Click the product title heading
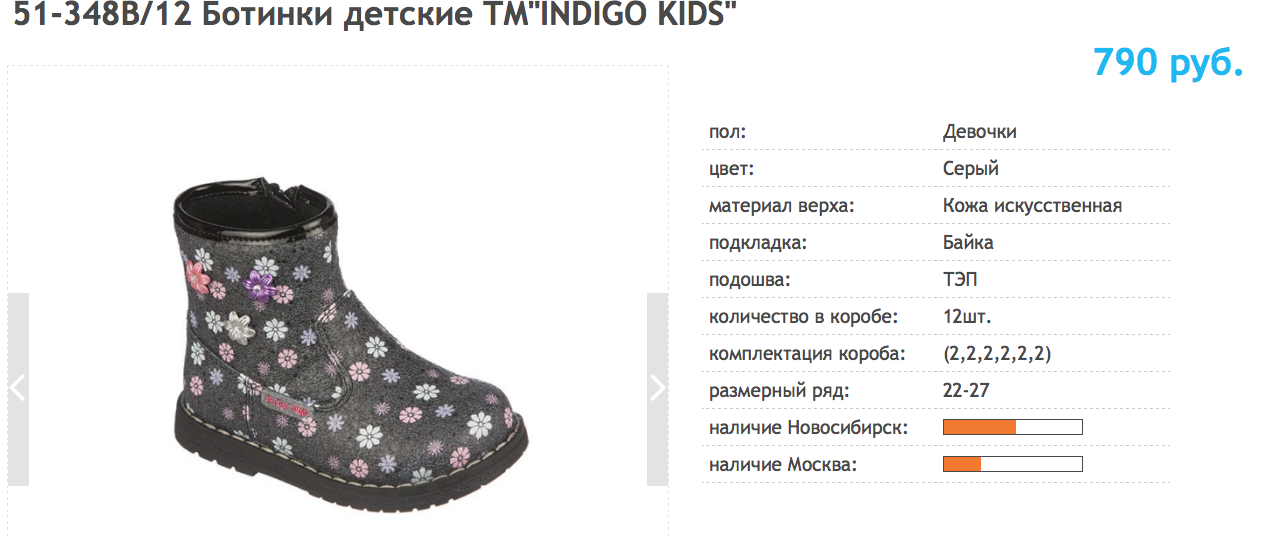This screenshot has width=1274, height=538. pos(367,17)
